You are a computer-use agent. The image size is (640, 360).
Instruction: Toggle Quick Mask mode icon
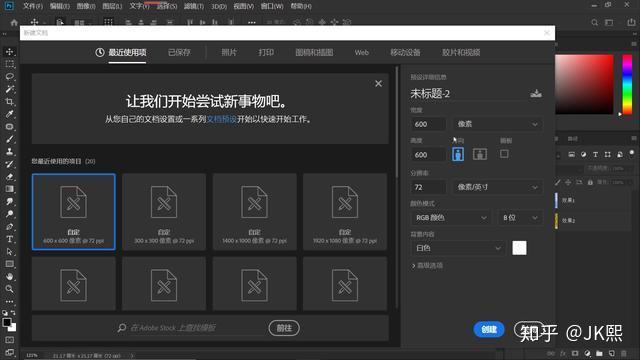click(x=9, y=340)
